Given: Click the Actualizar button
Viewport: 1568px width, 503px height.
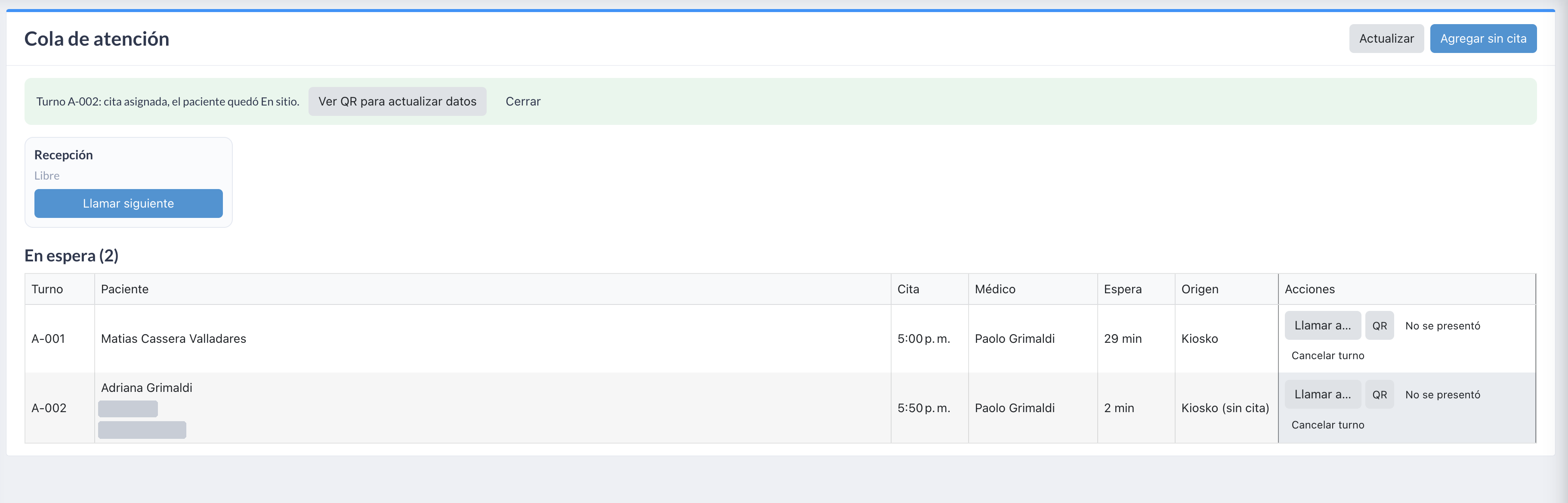Looking at the screenshot, I should click(1386, 38).
